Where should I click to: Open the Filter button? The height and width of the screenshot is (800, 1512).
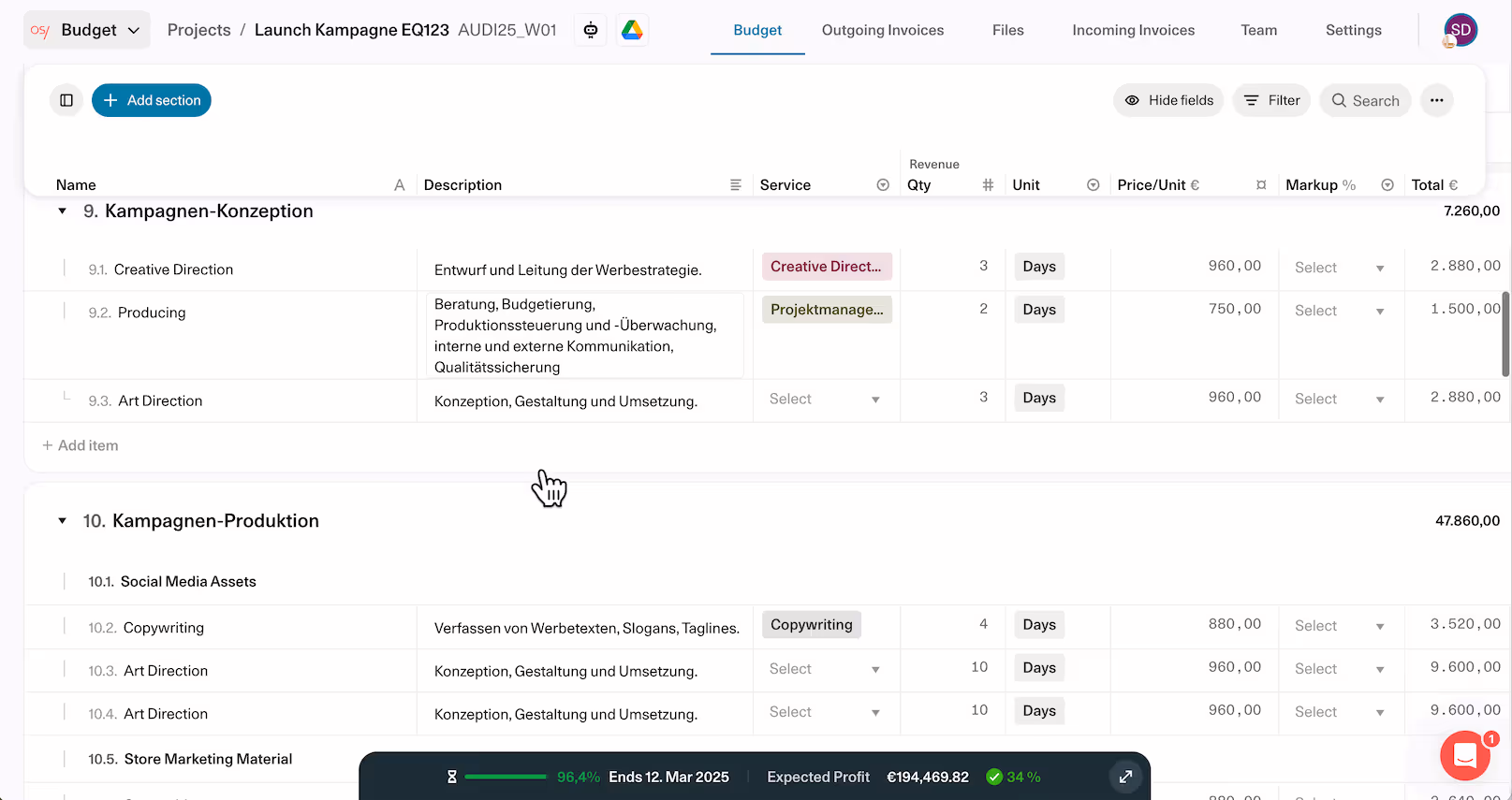point(1271,100)
